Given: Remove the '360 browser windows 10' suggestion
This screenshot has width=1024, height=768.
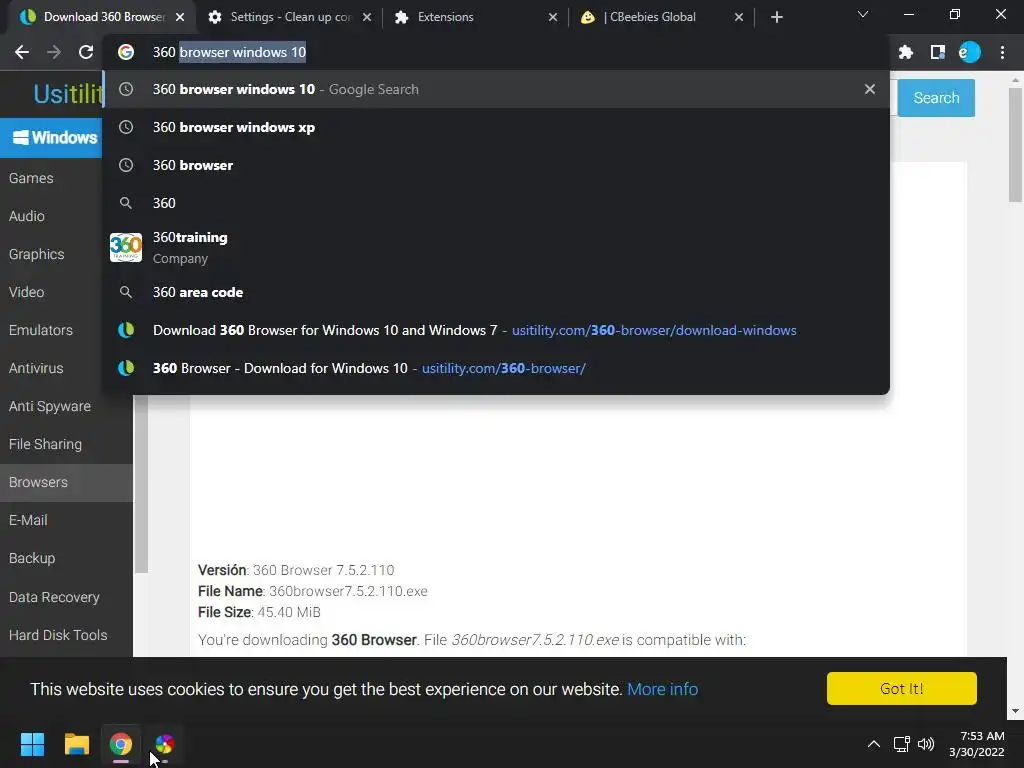Looking at the screenshot, I should [x=869, y=89].
